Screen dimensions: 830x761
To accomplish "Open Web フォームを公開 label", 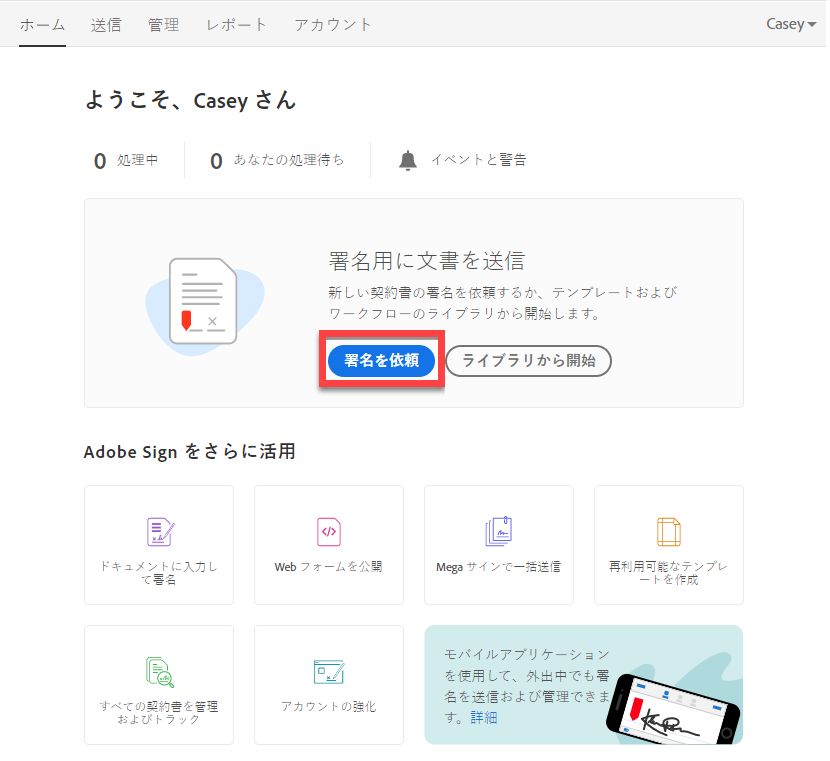I will [x=329, y=567].
